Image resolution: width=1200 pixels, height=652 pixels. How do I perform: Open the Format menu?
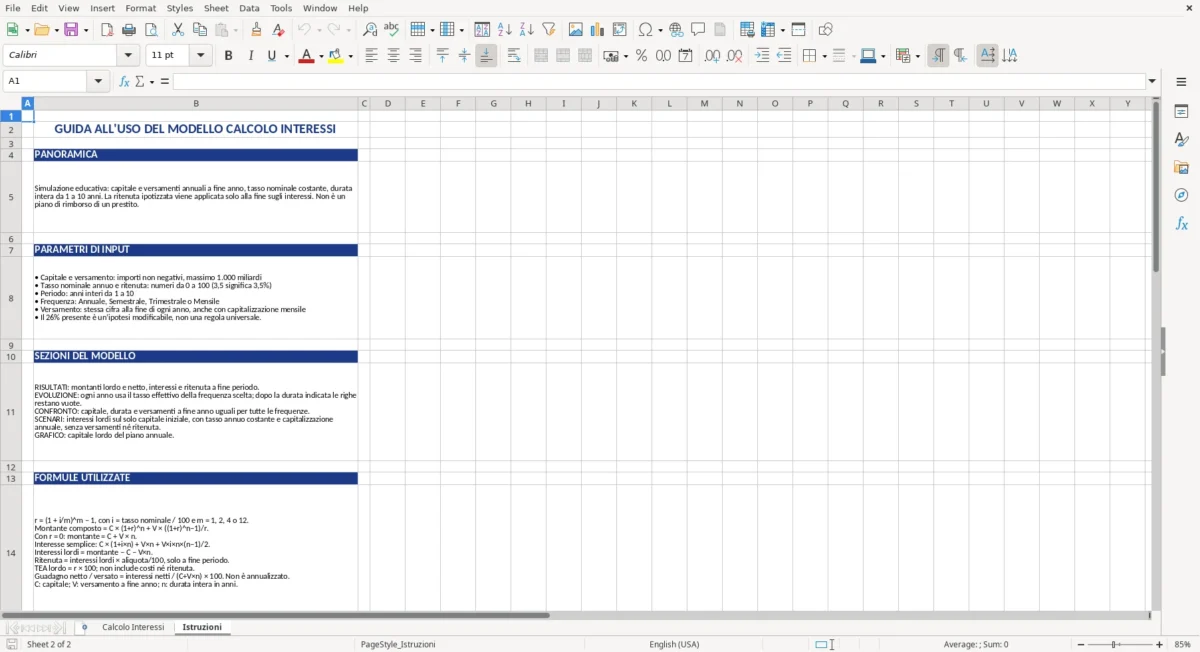140,8
